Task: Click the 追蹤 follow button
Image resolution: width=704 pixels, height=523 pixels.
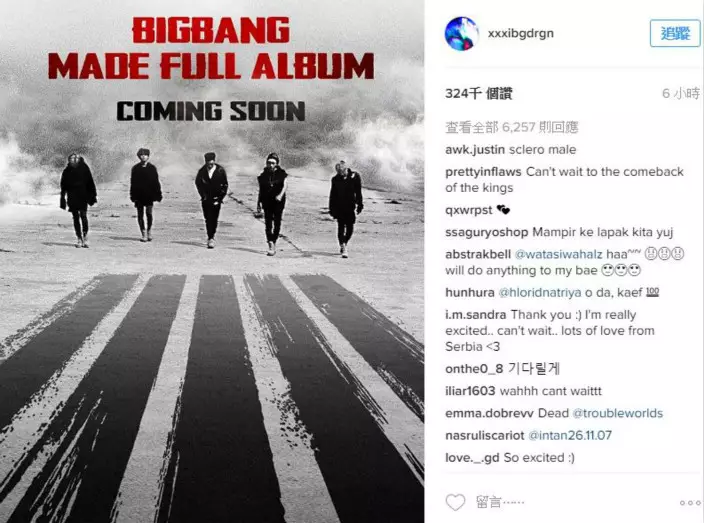Action: pyautogui.click(x=675, y=33)
